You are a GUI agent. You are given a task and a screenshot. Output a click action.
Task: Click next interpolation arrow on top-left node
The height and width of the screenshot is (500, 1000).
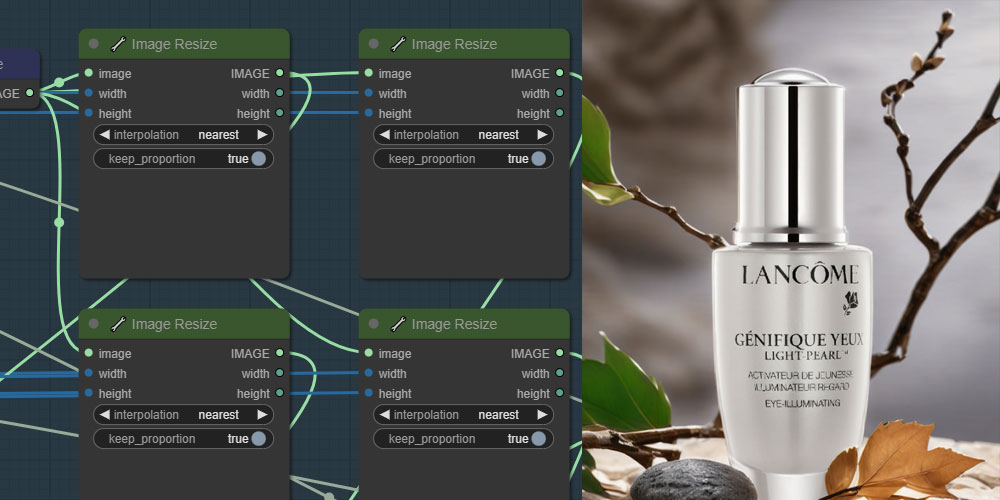[x=262, y=135]
